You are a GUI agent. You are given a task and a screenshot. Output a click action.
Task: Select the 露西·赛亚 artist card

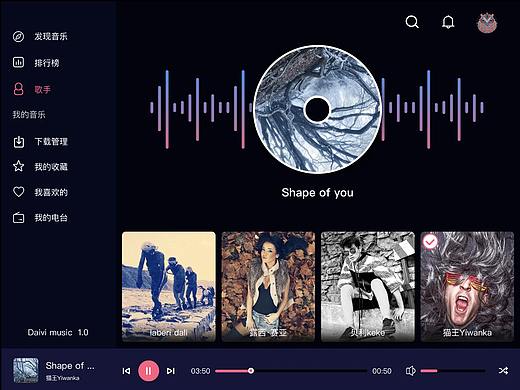tap(268, 287)
